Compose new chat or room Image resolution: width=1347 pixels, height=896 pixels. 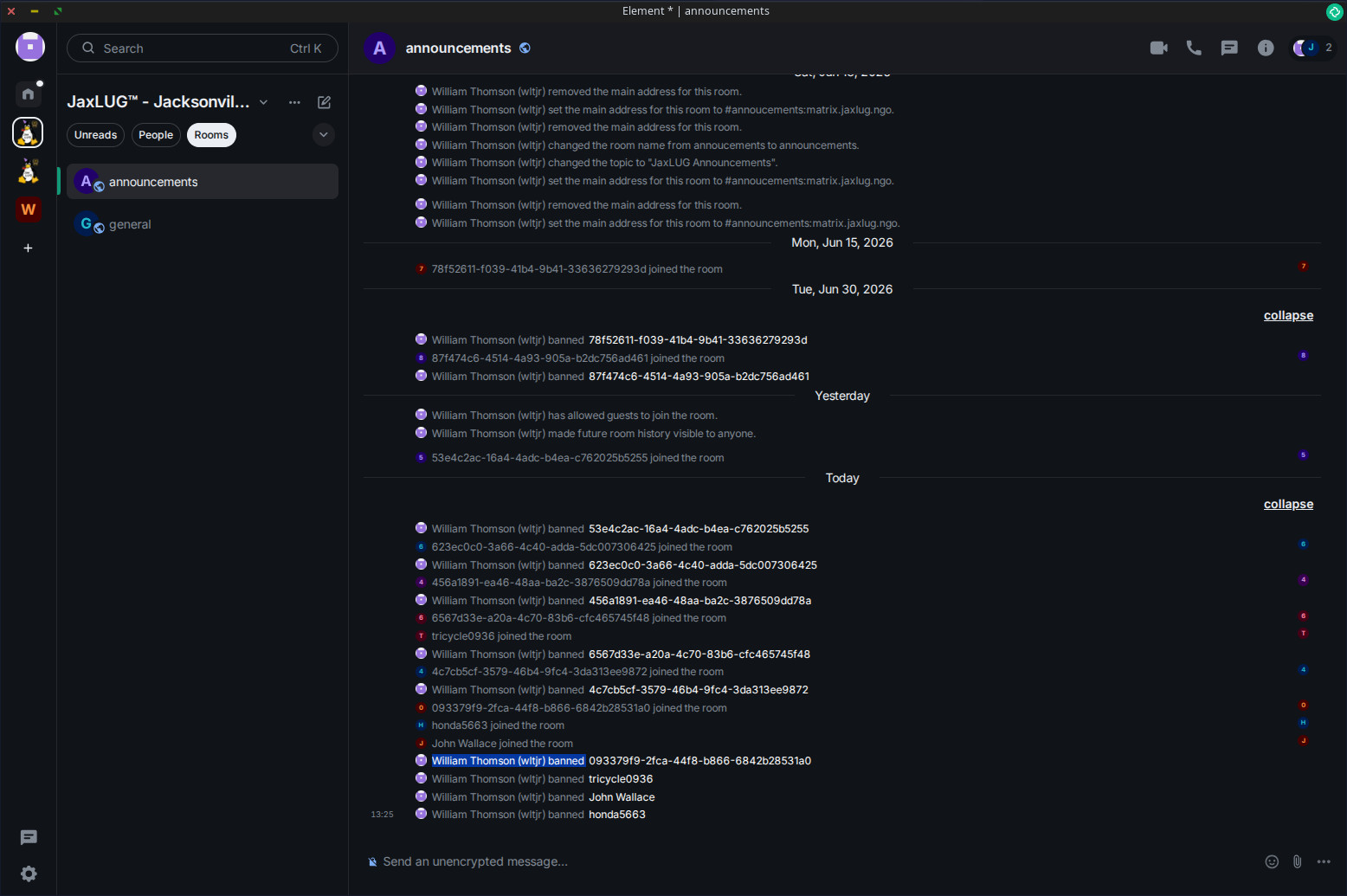point(325,102)
